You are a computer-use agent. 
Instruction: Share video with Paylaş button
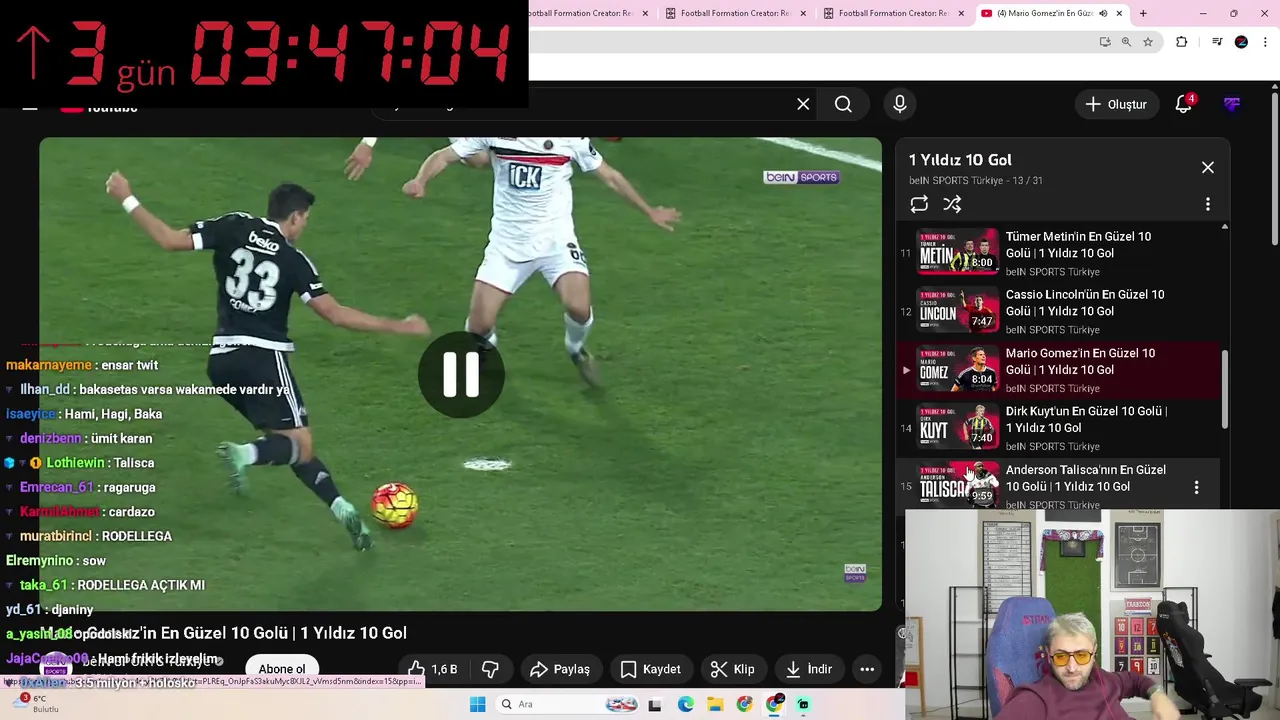560,669
